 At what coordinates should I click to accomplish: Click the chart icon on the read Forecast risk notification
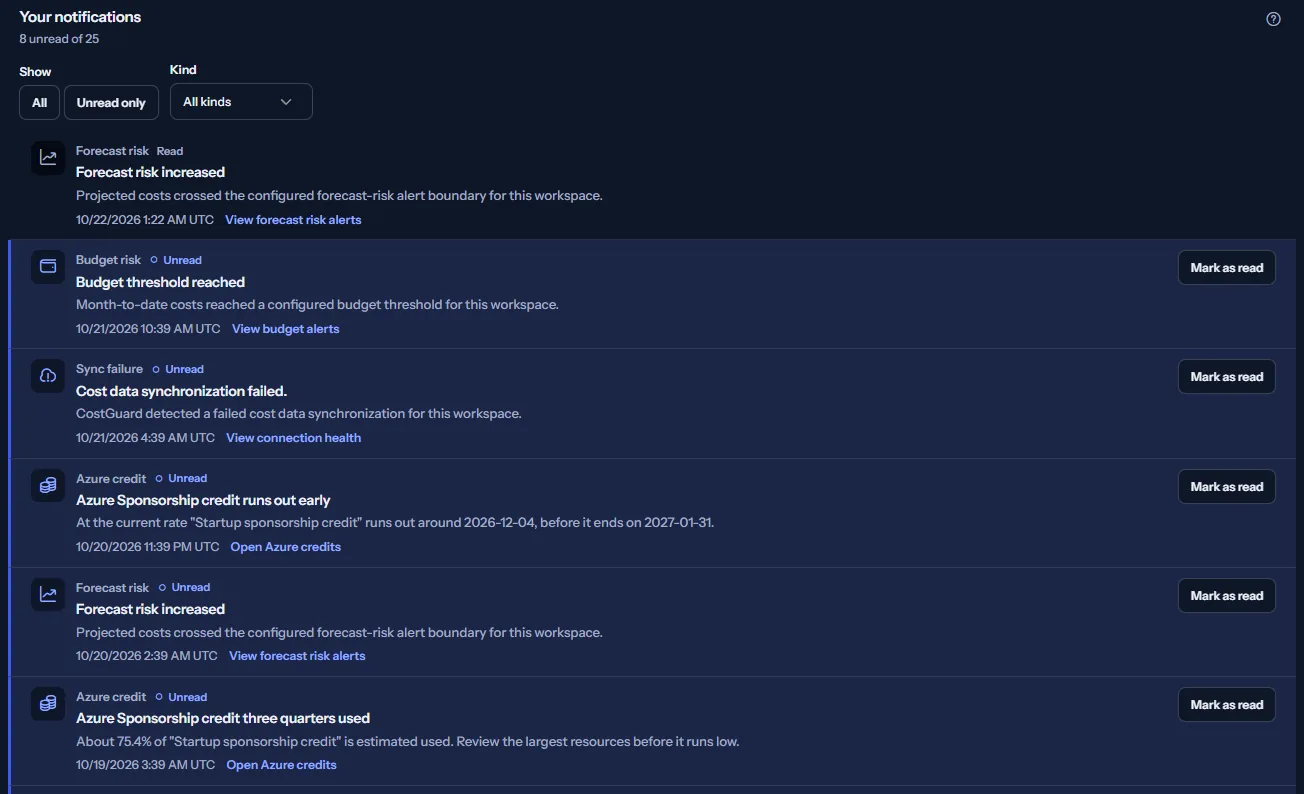48,158
